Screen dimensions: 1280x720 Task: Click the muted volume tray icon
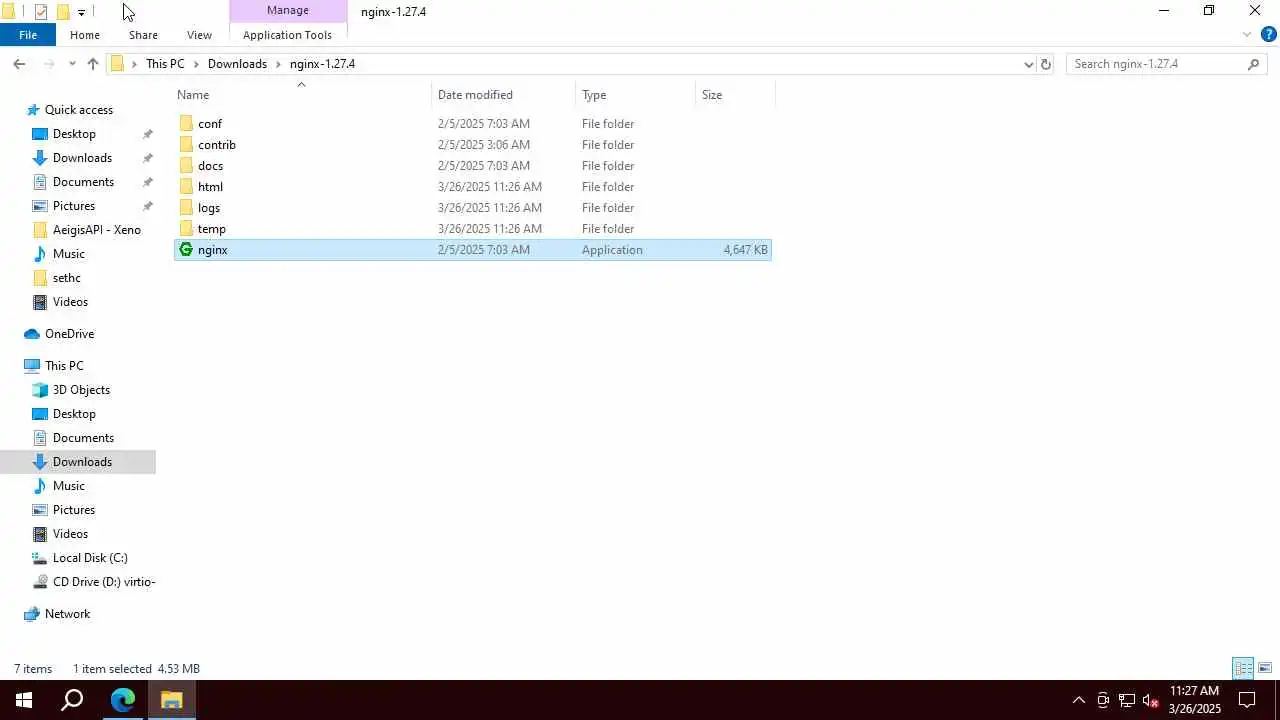pos(1150,700)
